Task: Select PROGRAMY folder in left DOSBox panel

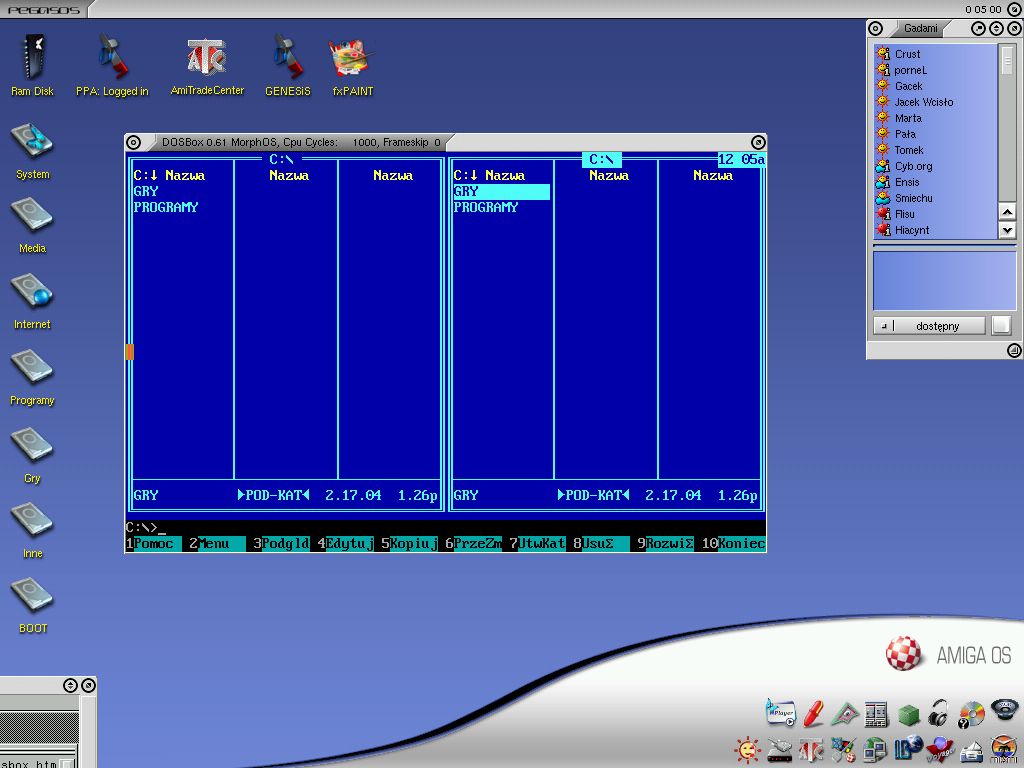Action: [166, 207]
